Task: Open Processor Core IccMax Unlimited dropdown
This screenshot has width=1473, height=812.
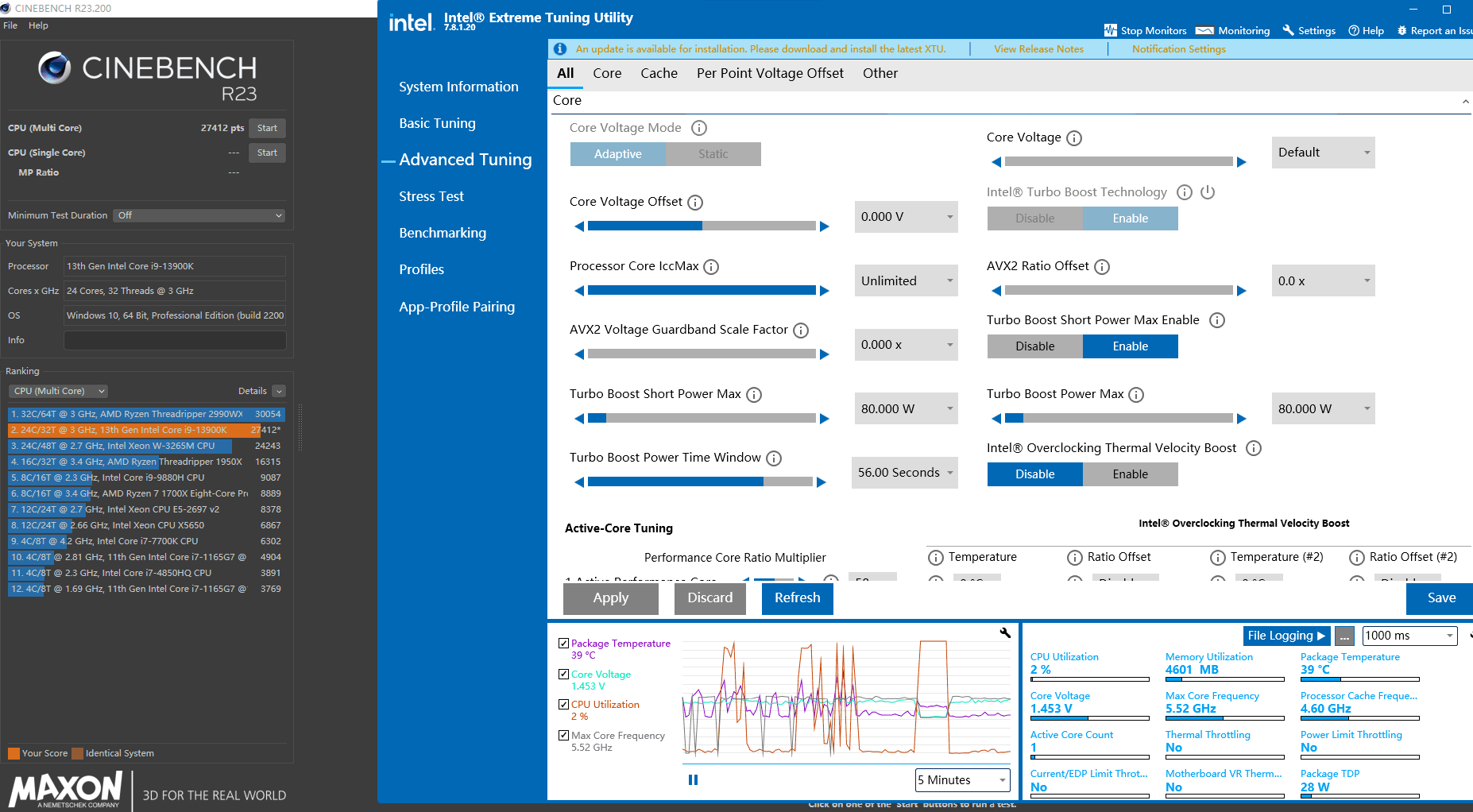Action: pos(906,281)
